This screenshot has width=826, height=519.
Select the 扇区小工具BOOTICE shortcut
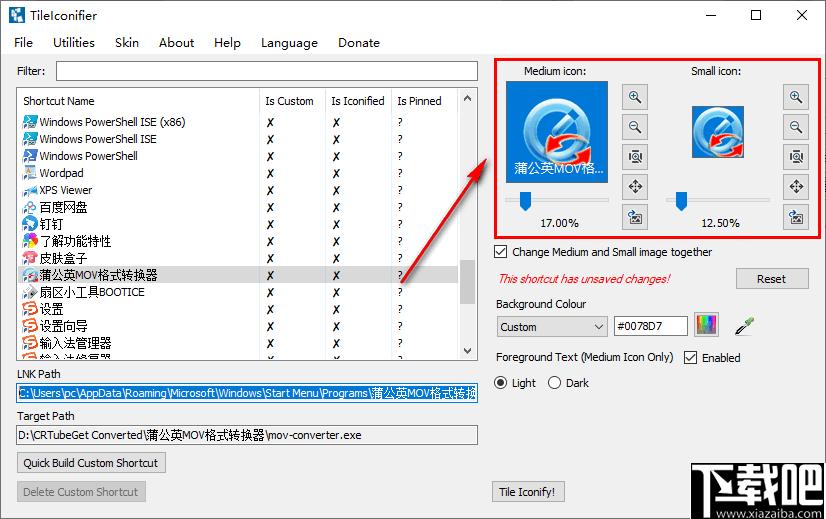[x=240, y=292]
